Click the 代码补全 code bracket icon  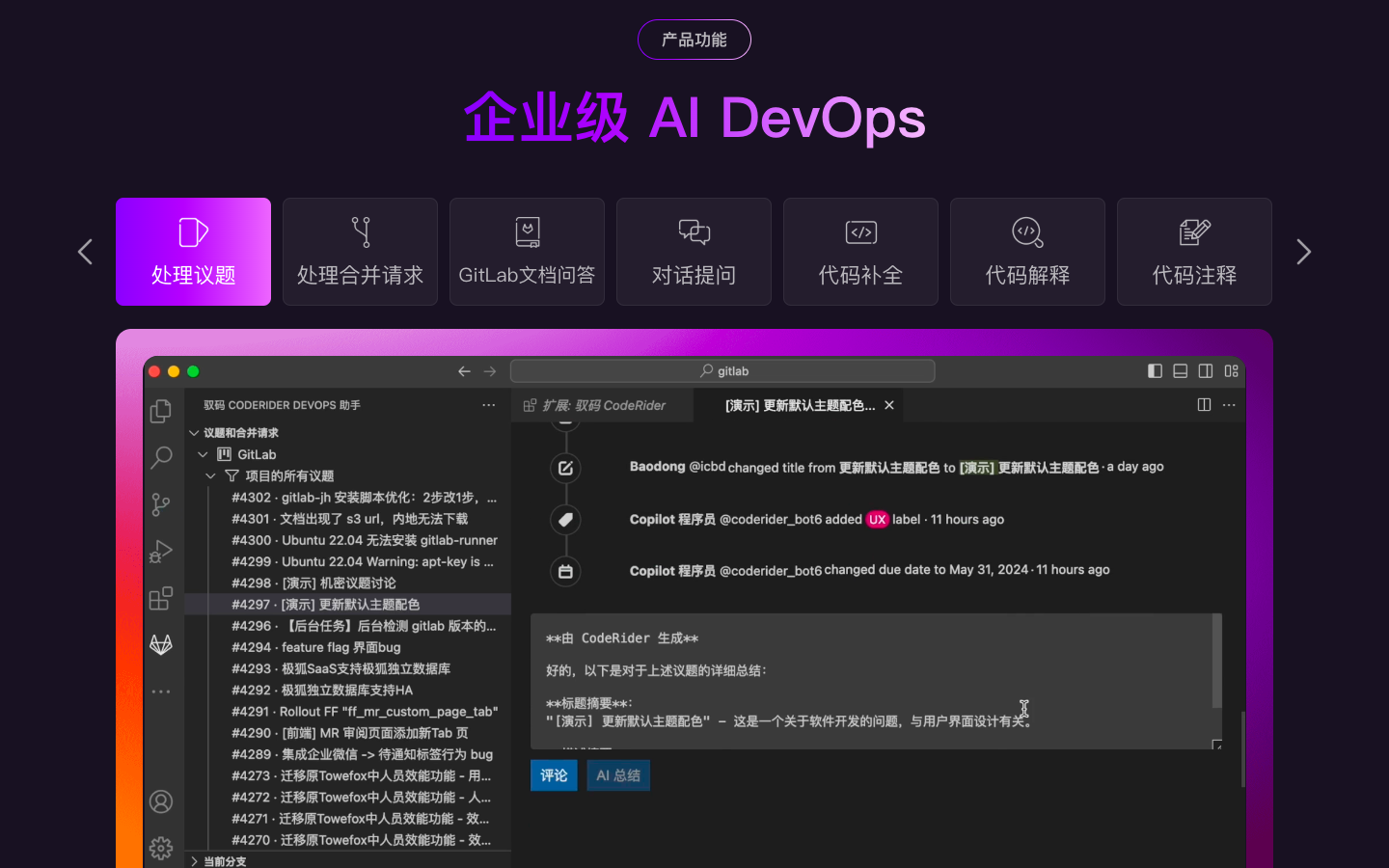(861, 232)
